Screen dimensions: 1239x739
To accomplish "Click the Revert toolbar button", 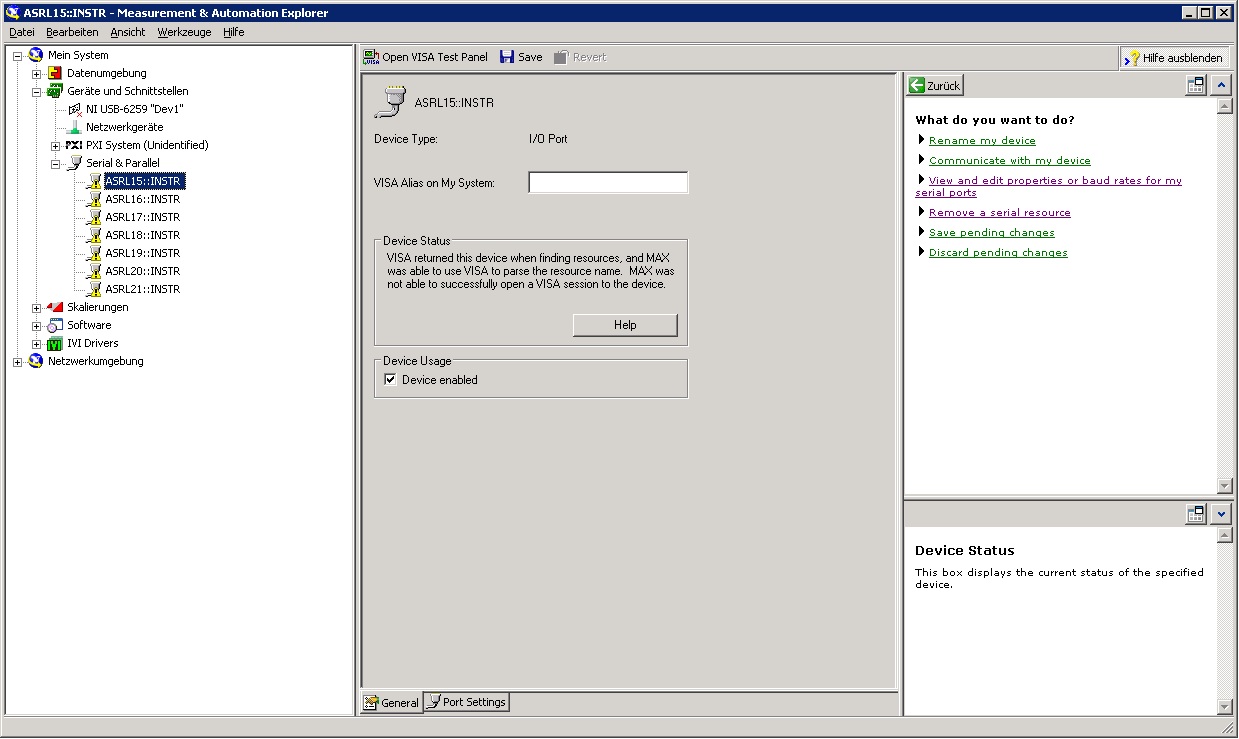I will [x=580, y=57].
